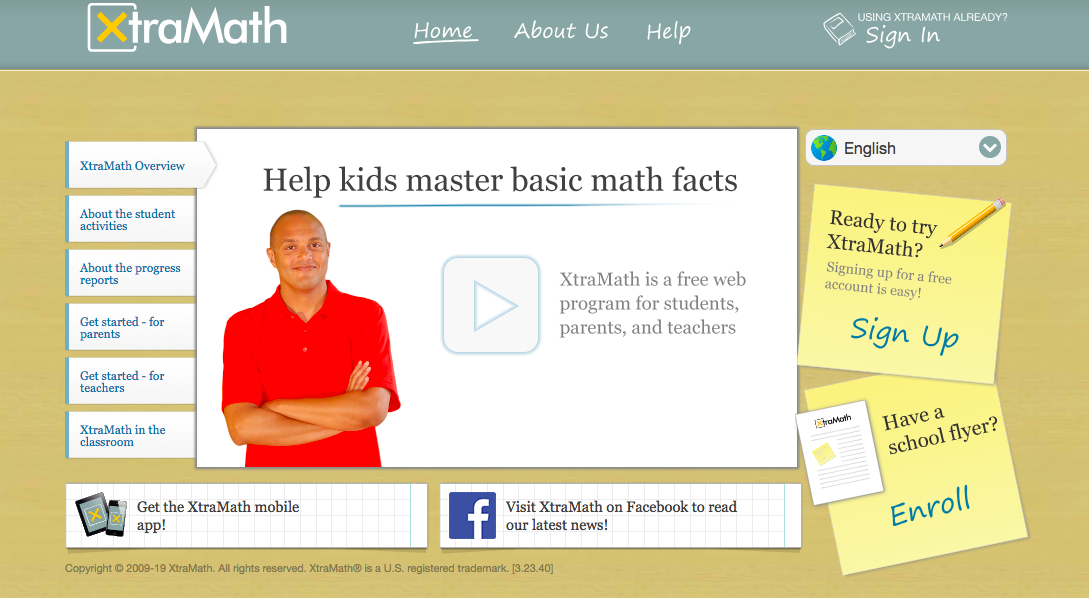Play the overview video

point(491,305)
